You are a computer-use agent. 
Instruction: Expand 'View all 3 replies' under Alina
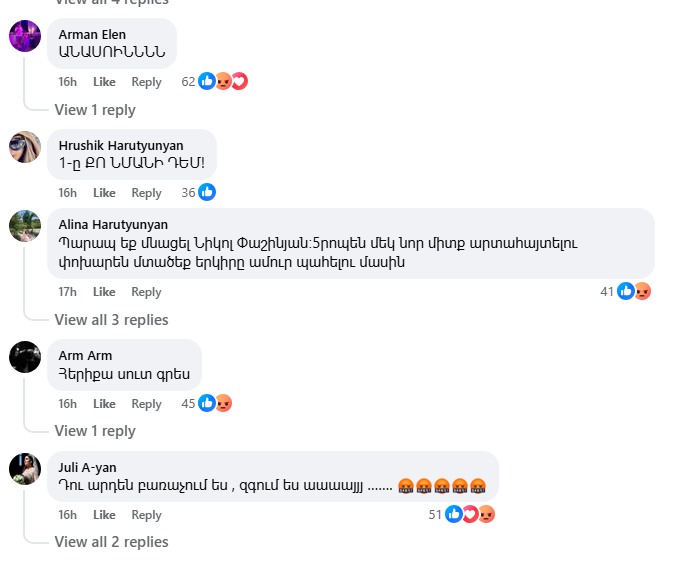click(x=111, y=320)
